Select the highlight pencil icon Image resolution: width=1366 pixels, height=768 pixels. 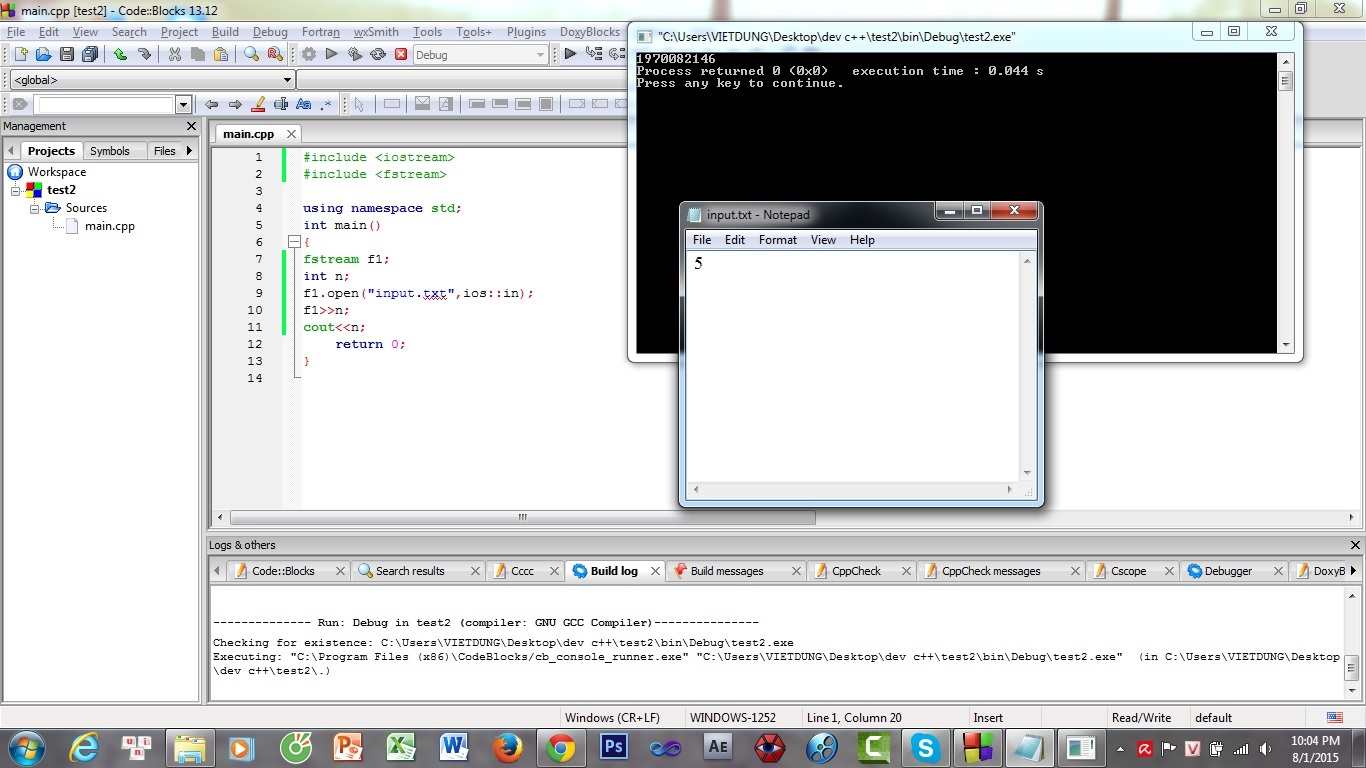[x=259, y=104]
